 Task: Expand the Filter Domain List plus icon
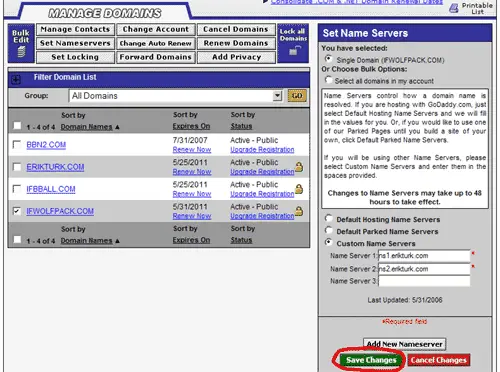(x=16, y=79)
